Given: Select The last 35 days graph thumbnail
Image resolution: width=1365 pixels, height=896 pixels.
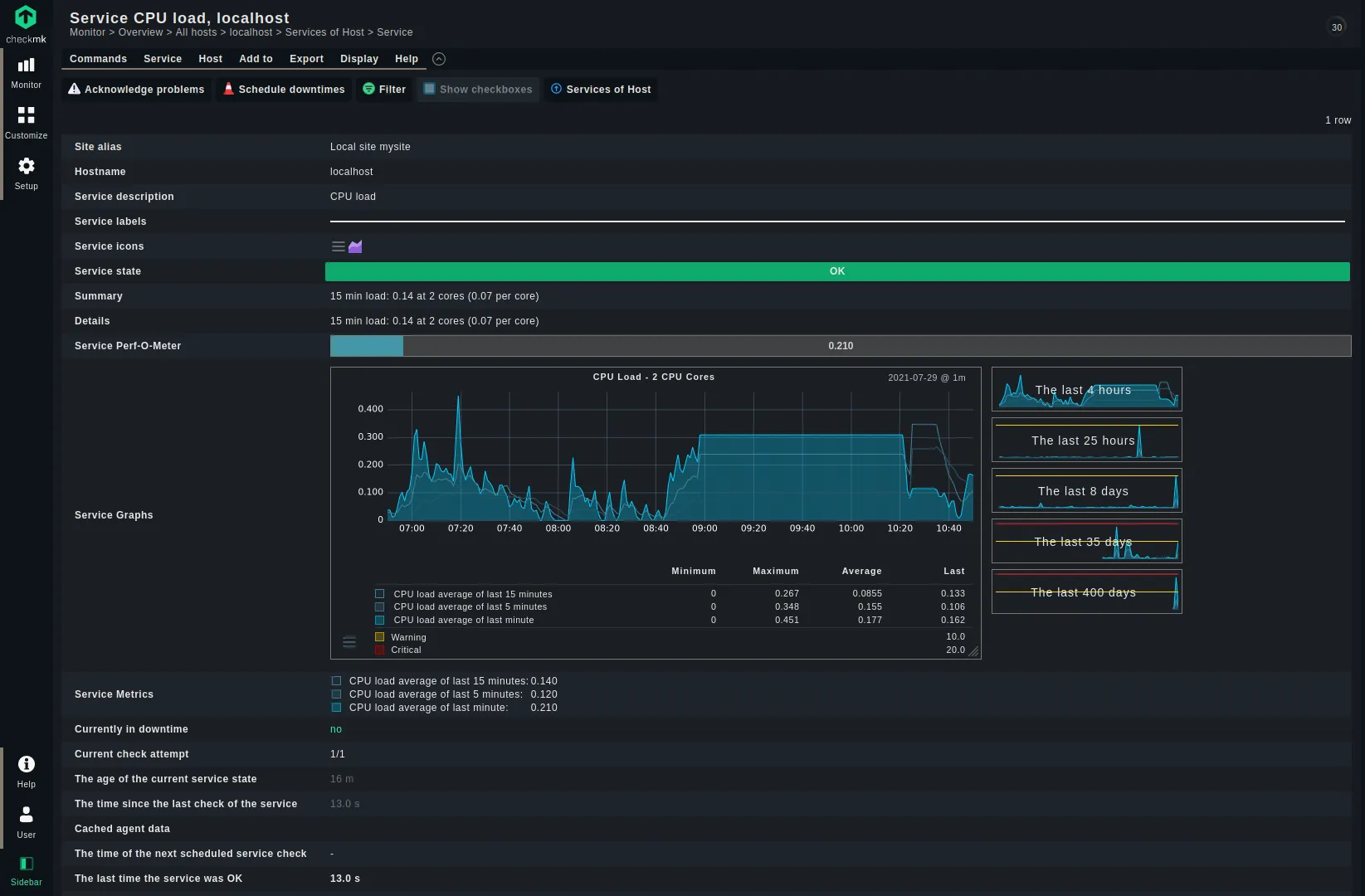Looking at the screenshot, I should [1086, 541].
